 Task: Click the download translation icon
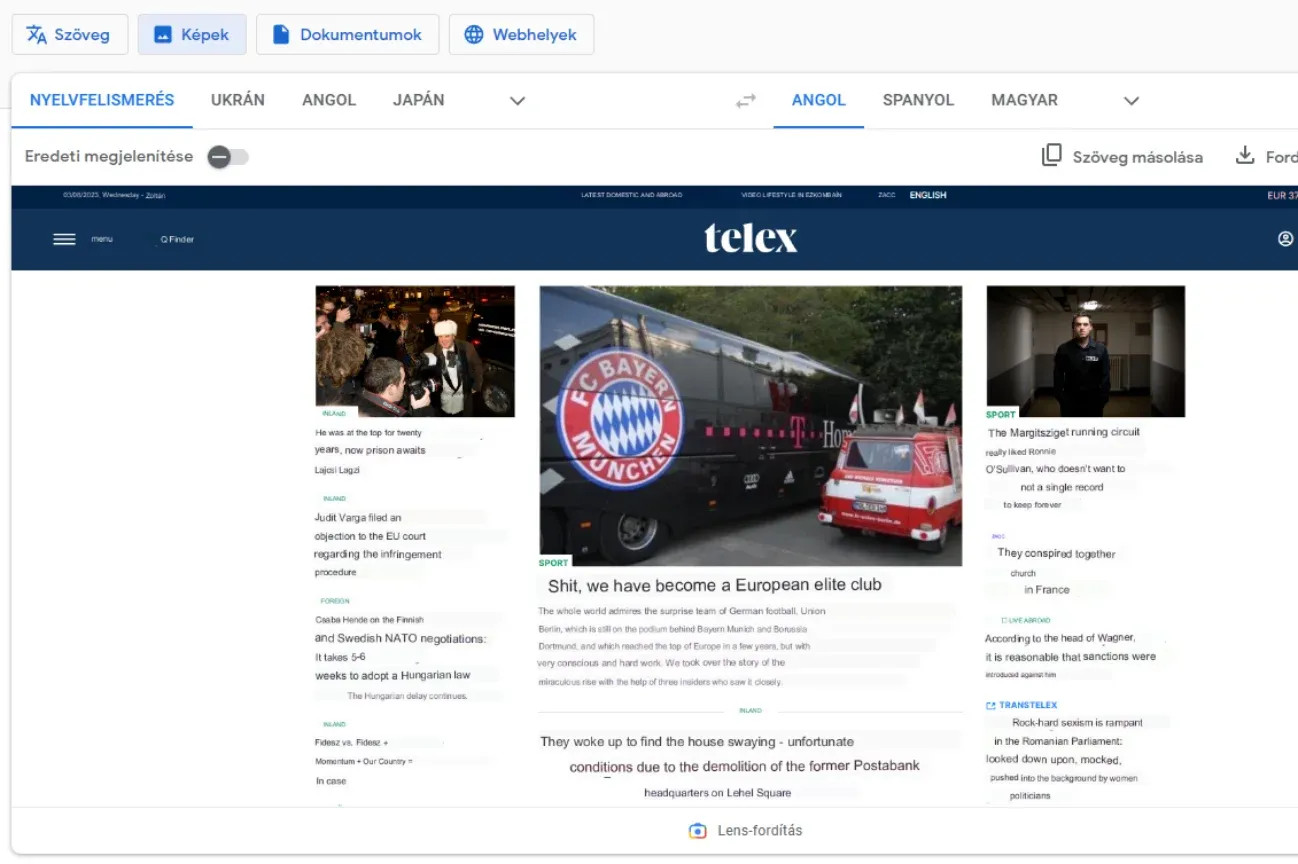pyautogui.click(x=1245, y=156)
